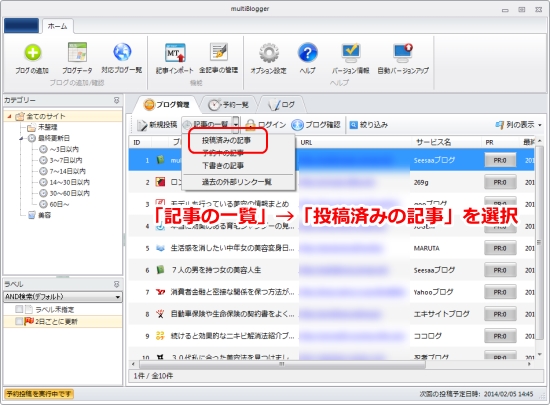Open オプション設定 gear icon
The width and height of the screenshot is (550, 405).
point(269,53)
